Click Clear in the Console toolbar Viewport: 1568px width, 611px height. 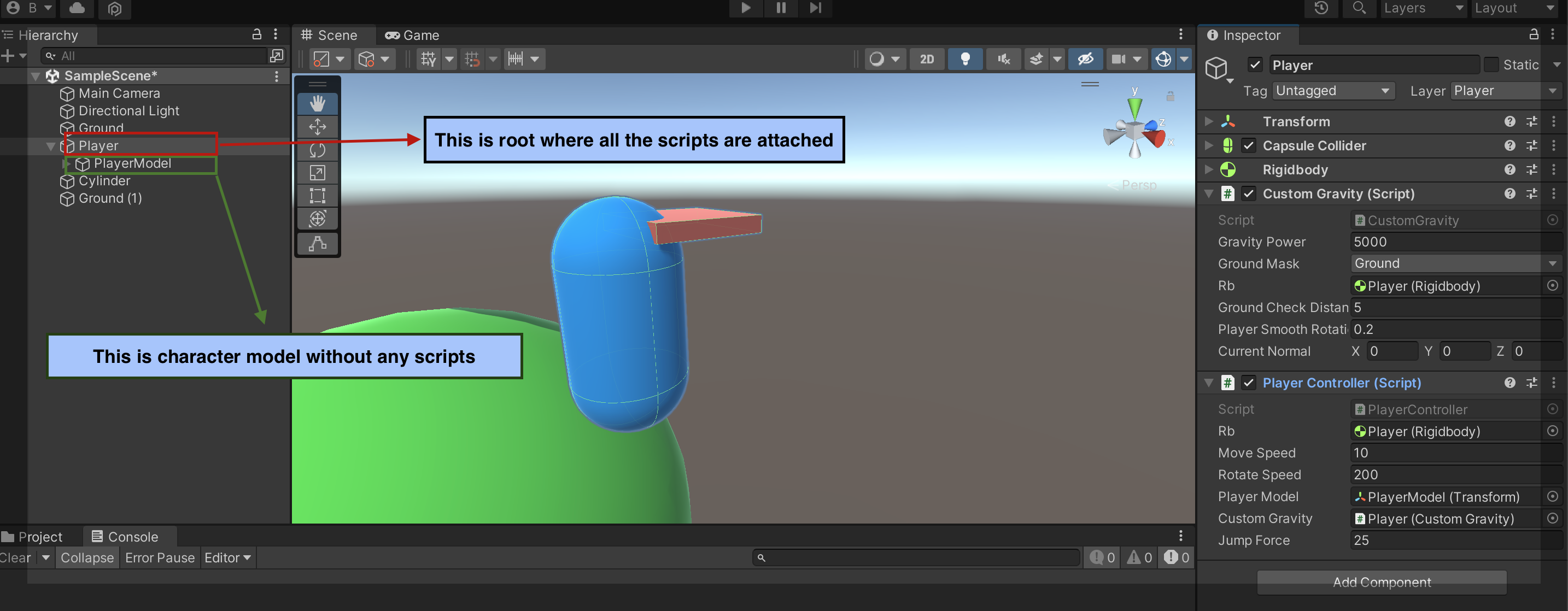coord(15,557)
